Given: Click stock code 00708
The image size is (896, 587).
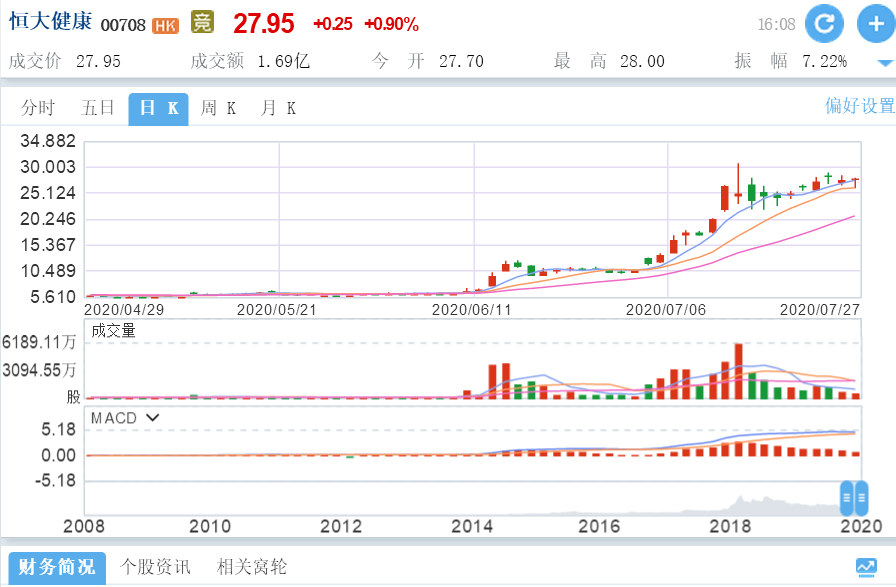Looking at the screenshot, I should (123, 25).
